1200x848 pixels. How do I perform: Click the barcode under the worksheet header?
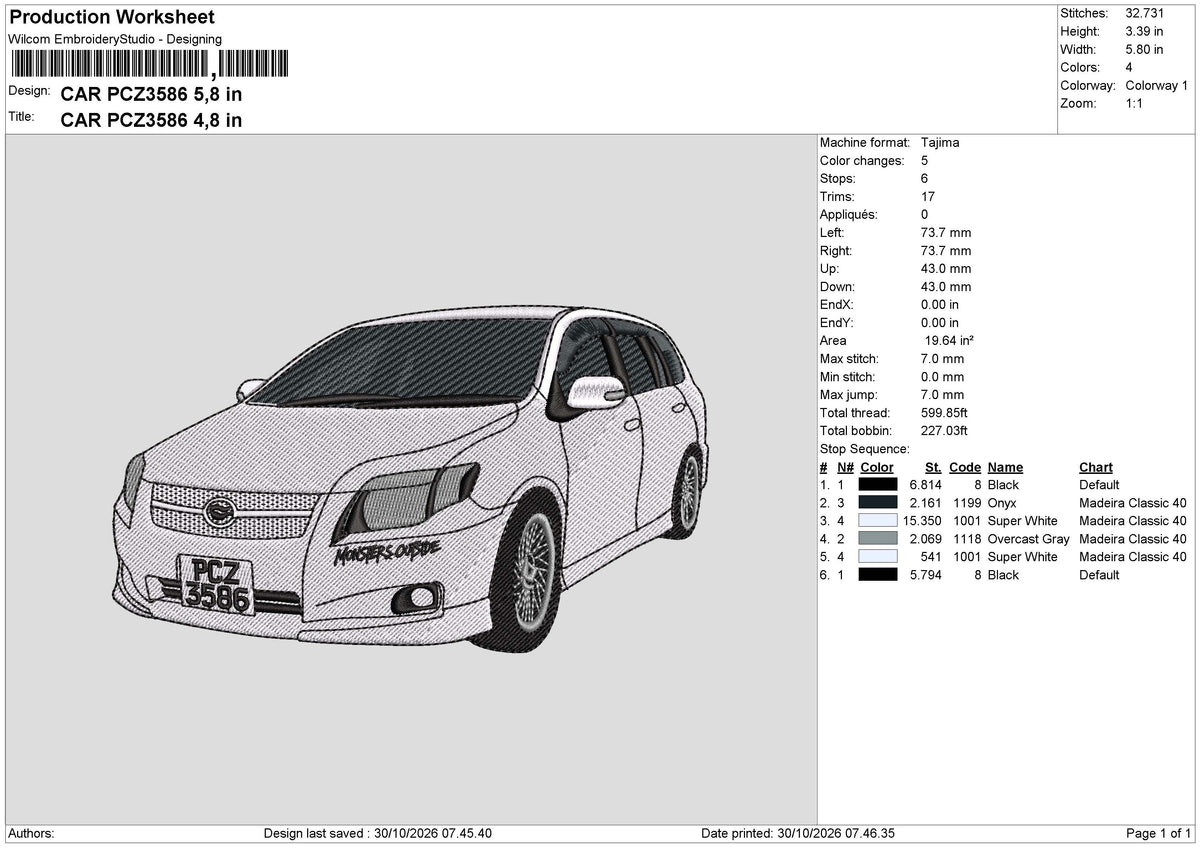coord(149,65)
